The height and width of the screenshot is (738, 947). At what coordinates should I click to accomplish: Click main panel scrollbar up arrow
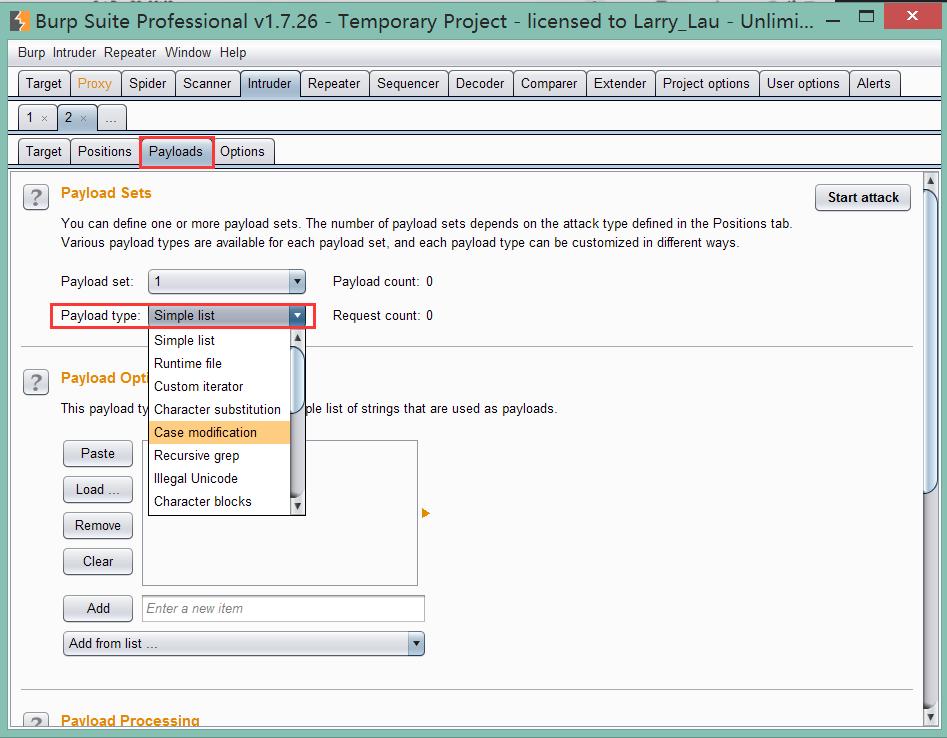click(x=931, y=180)
